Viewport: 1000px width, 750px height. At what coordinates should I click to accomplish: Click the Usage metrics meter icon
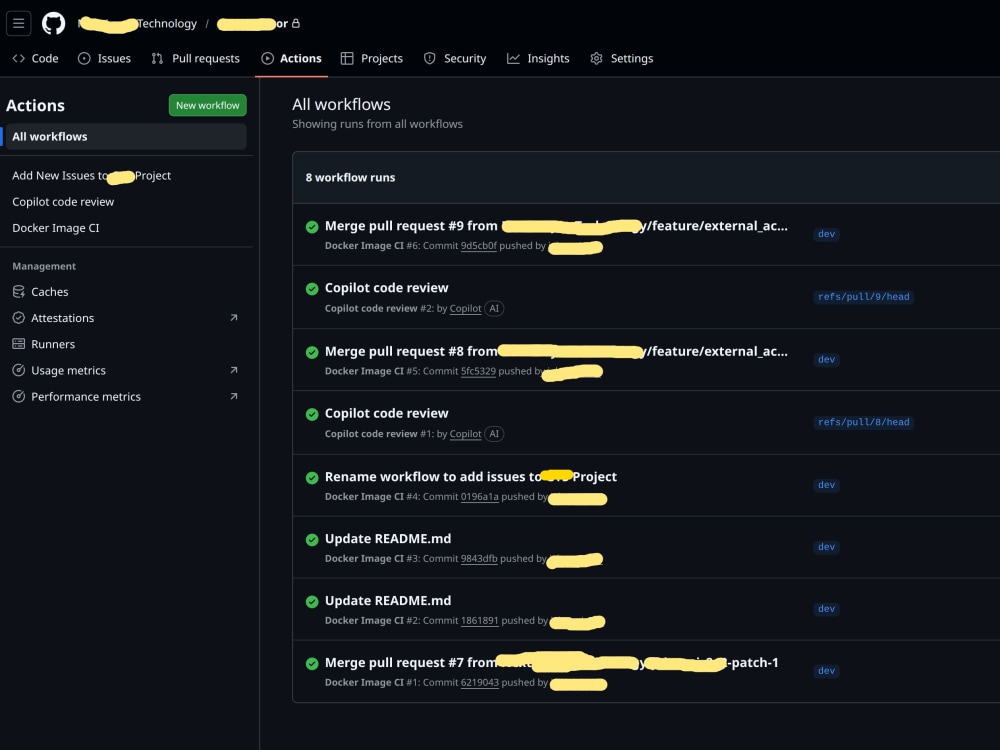pyautogui.click(x=18, y=371)
